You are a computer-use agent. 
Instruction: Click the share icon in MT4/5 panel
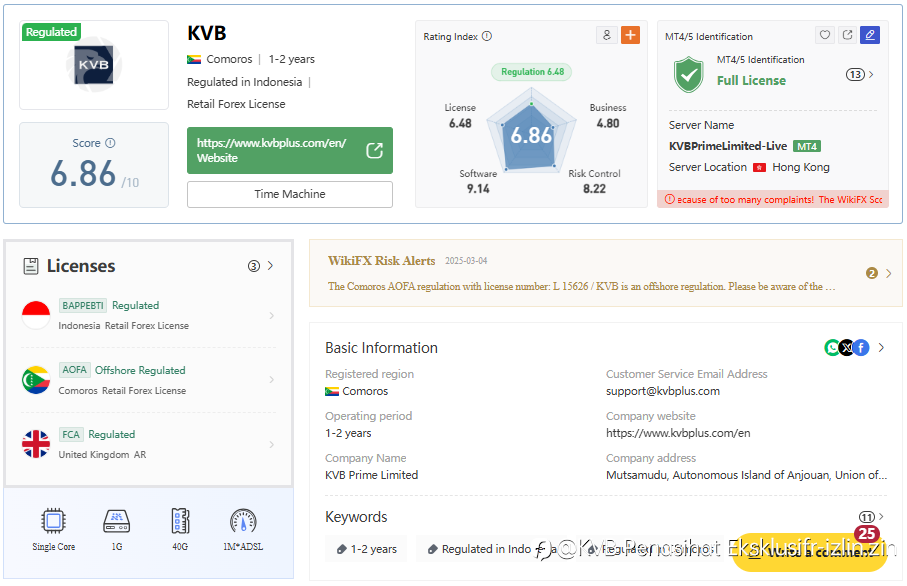click(x=847, y=35)
